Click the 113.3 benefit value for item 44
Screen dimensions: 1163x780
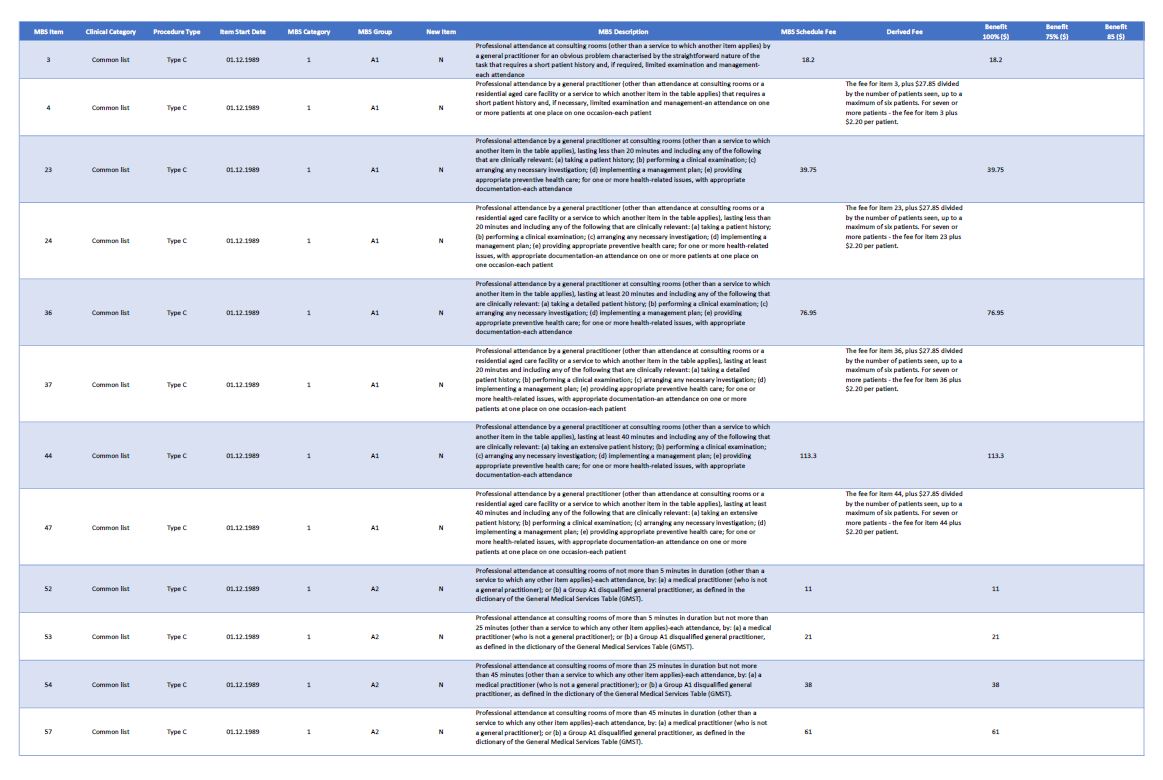(x=995, y=456)
